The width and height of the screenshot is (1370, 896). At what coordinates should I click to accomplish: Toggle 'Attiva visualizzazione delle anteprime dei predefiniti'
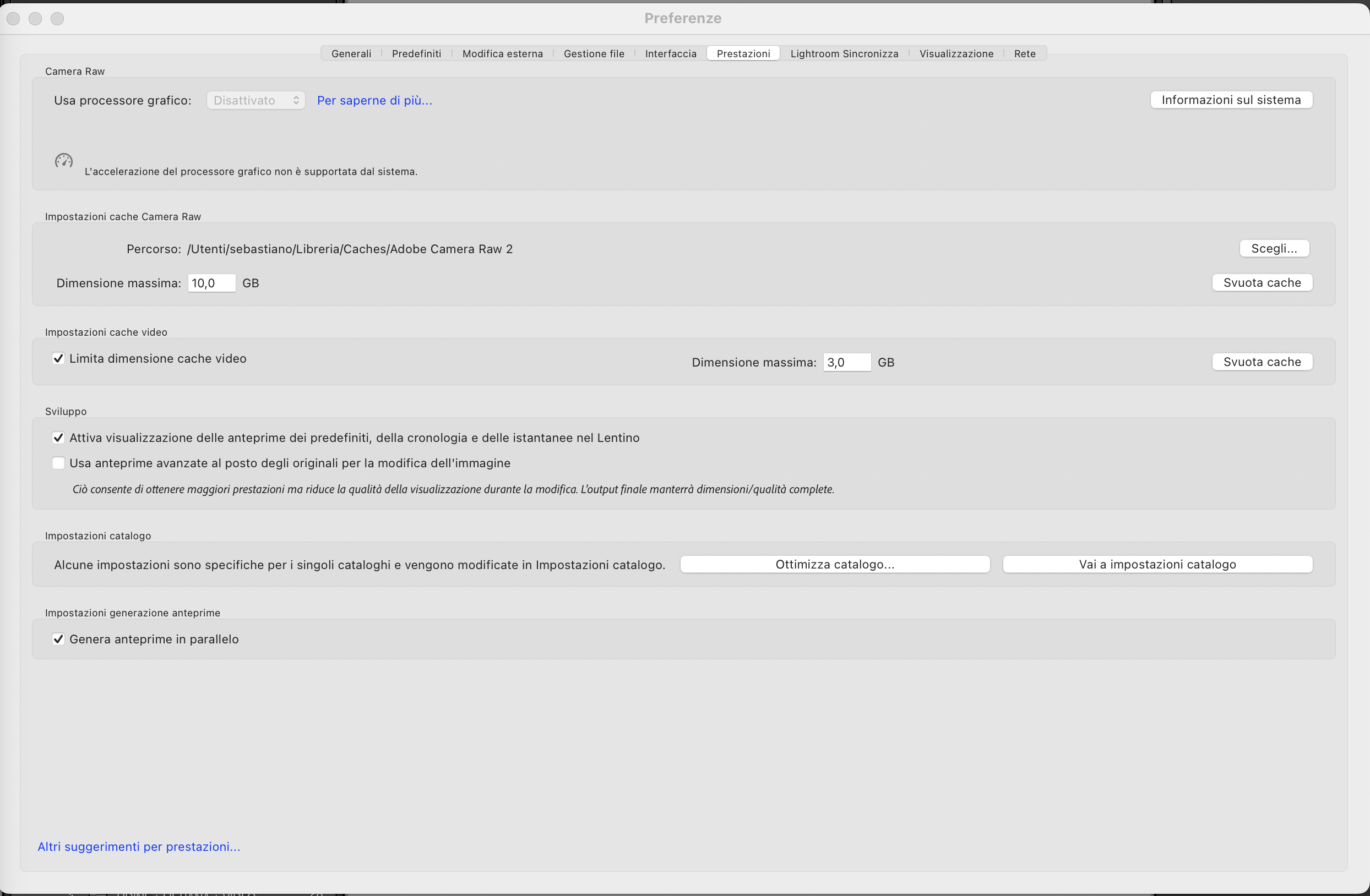point(58,438)
